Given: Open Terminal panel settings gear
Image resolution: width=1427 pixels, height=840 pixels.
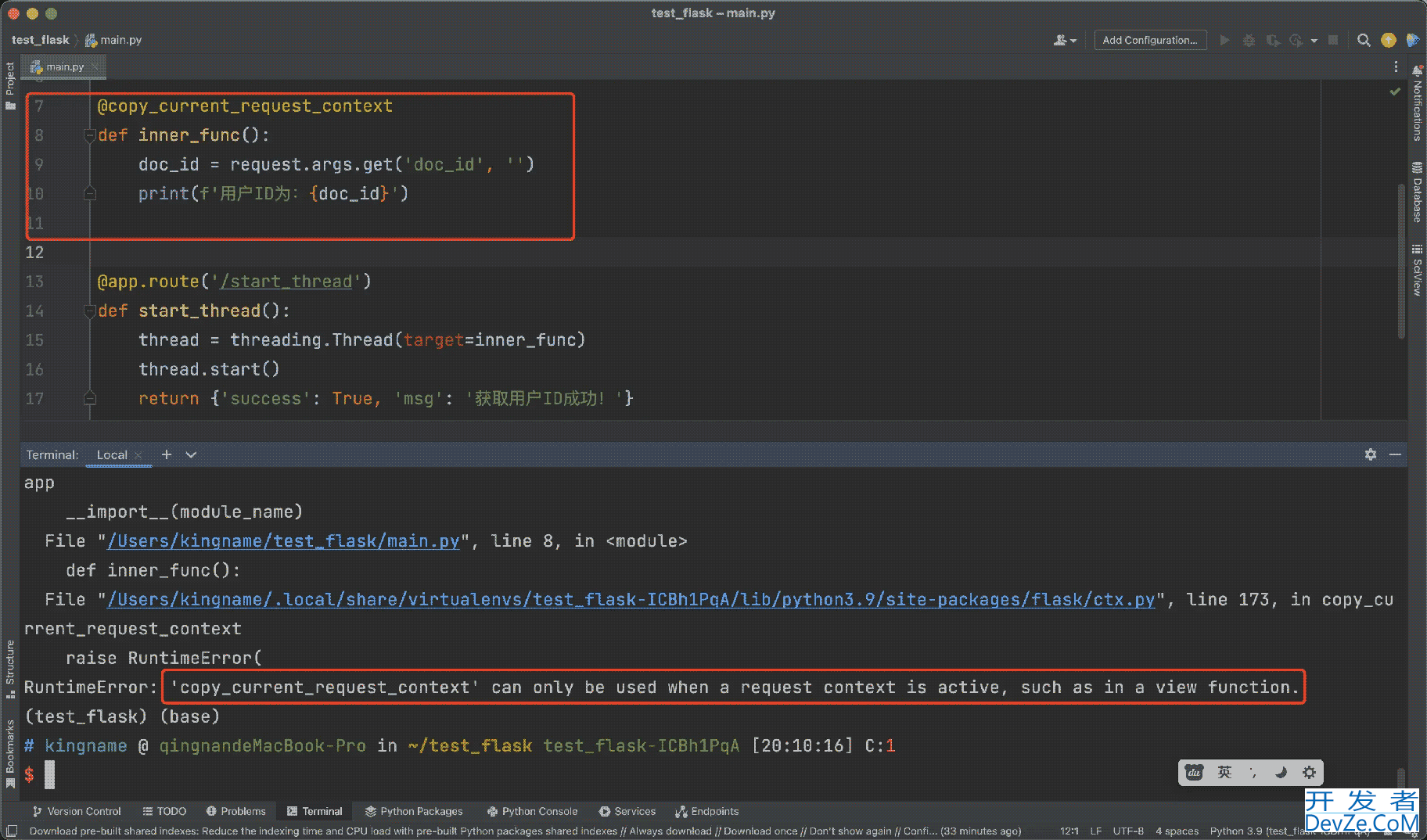Looking at the screenshot, I should 1371,454.
